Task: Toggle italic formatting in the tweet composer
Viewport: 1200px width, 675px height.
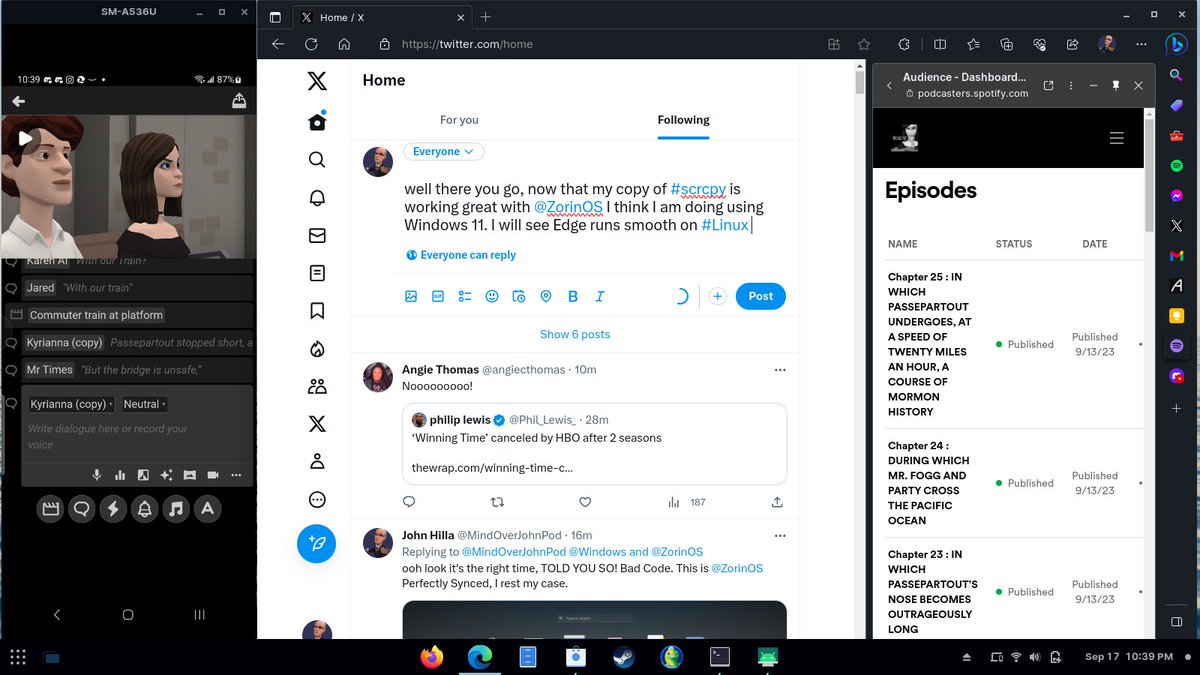Action: click(598, 296)
